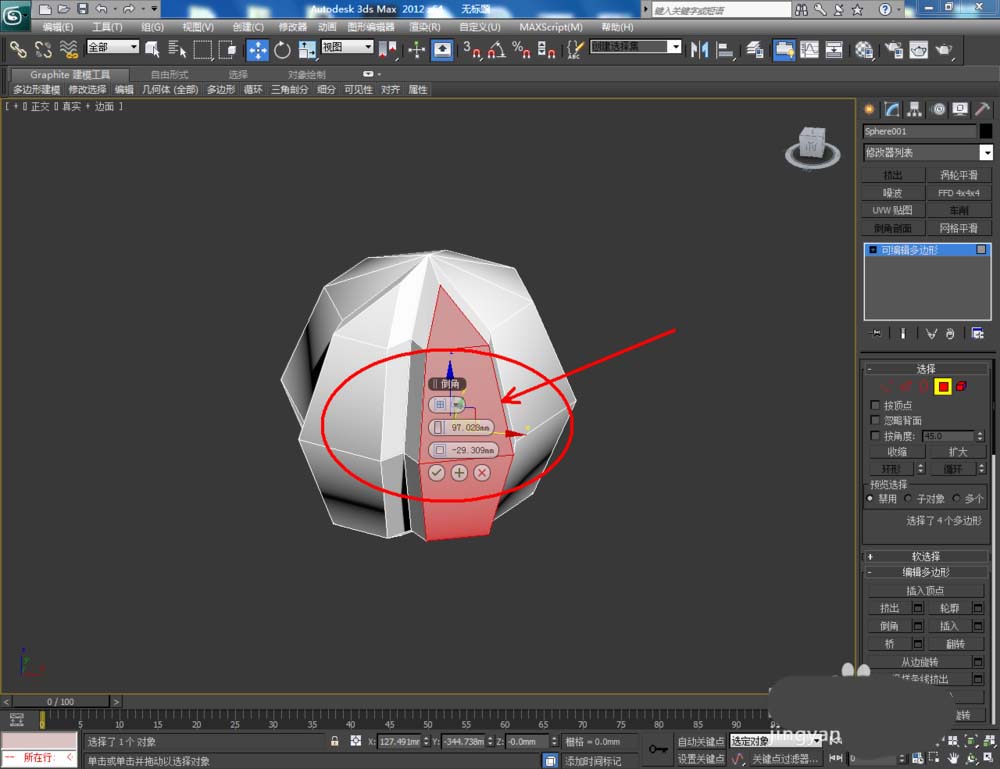Open Render Setup teapot icon

tap(894, 49)
